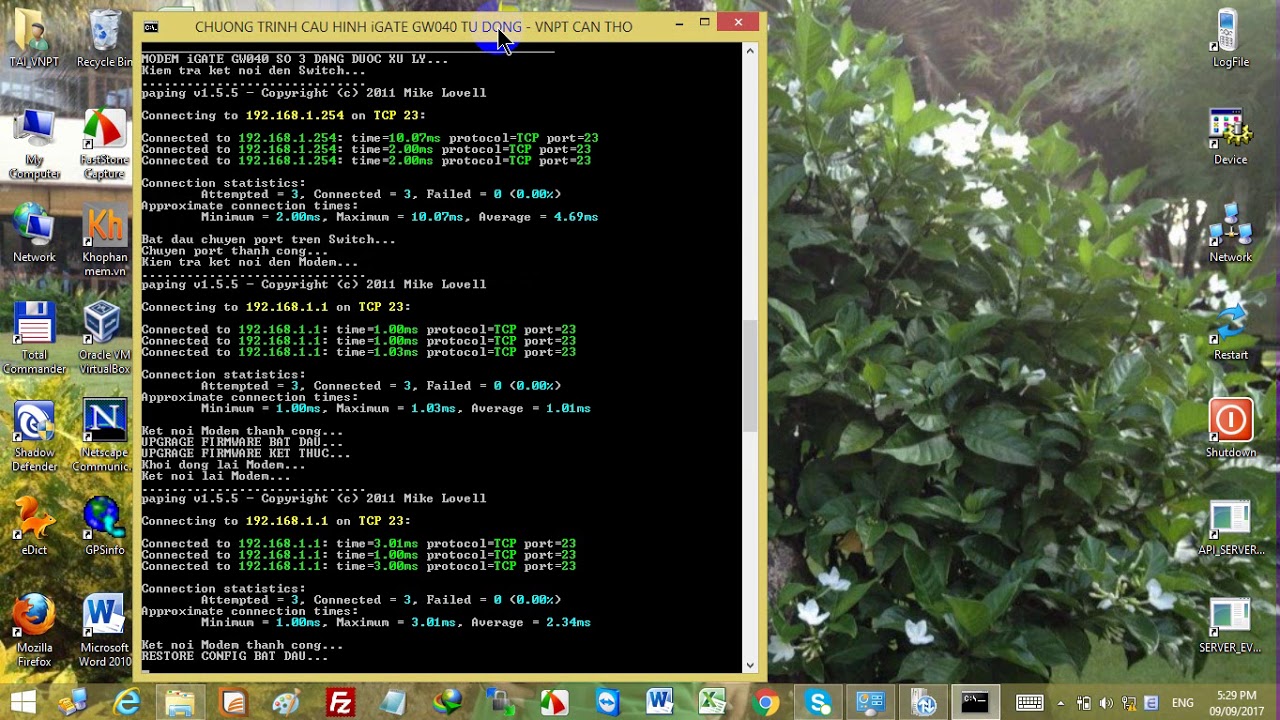Open eDict desktop shortcut

pyautogui.click(x=34, y=527)
